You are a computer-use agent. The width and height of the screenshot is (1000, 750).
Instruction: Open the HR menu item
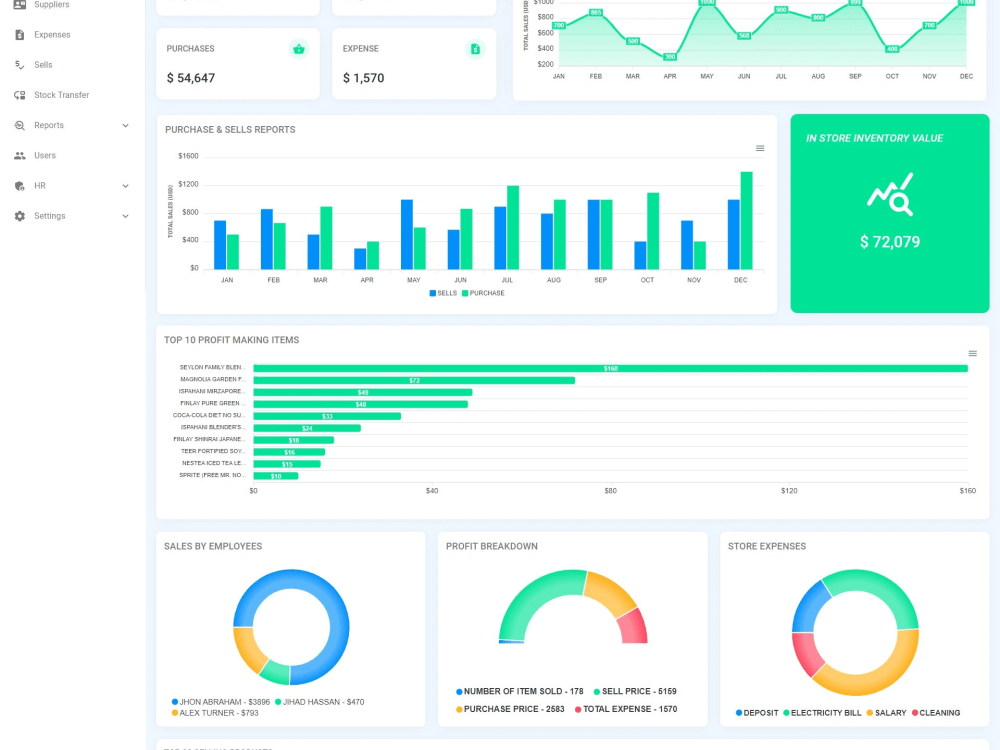coord(40,186)
